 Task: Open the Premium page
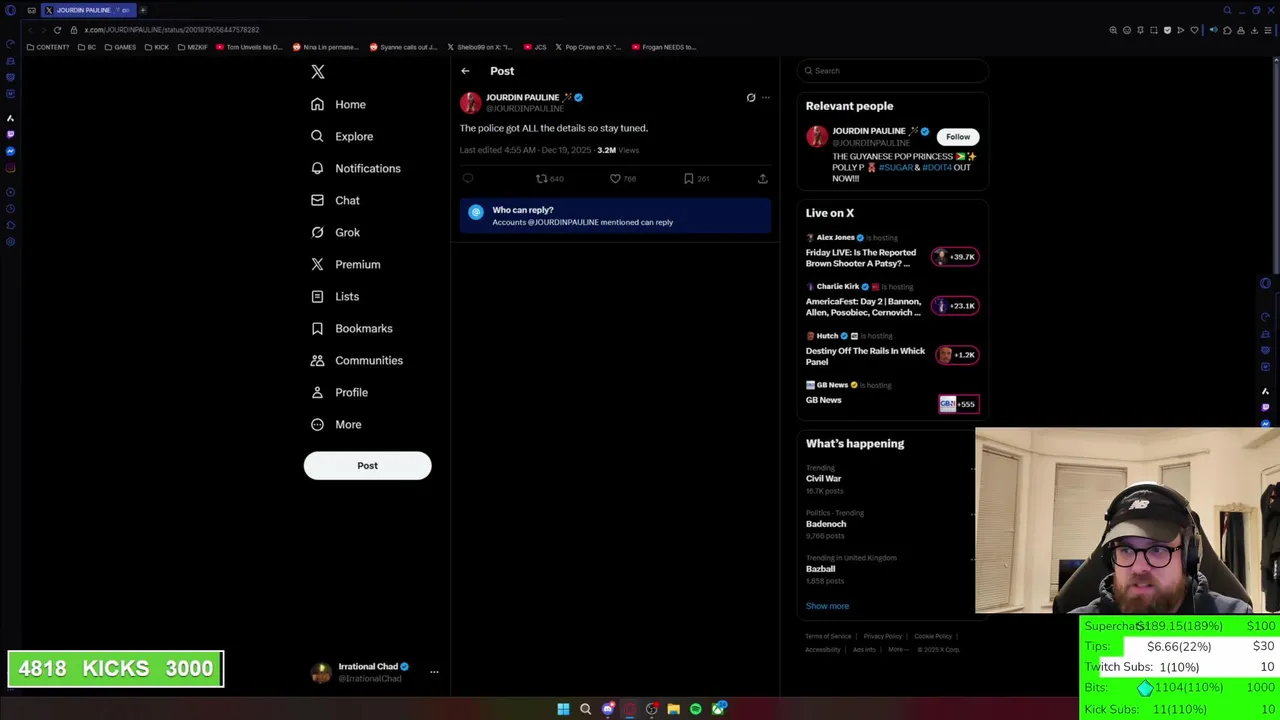coord(345,264)
